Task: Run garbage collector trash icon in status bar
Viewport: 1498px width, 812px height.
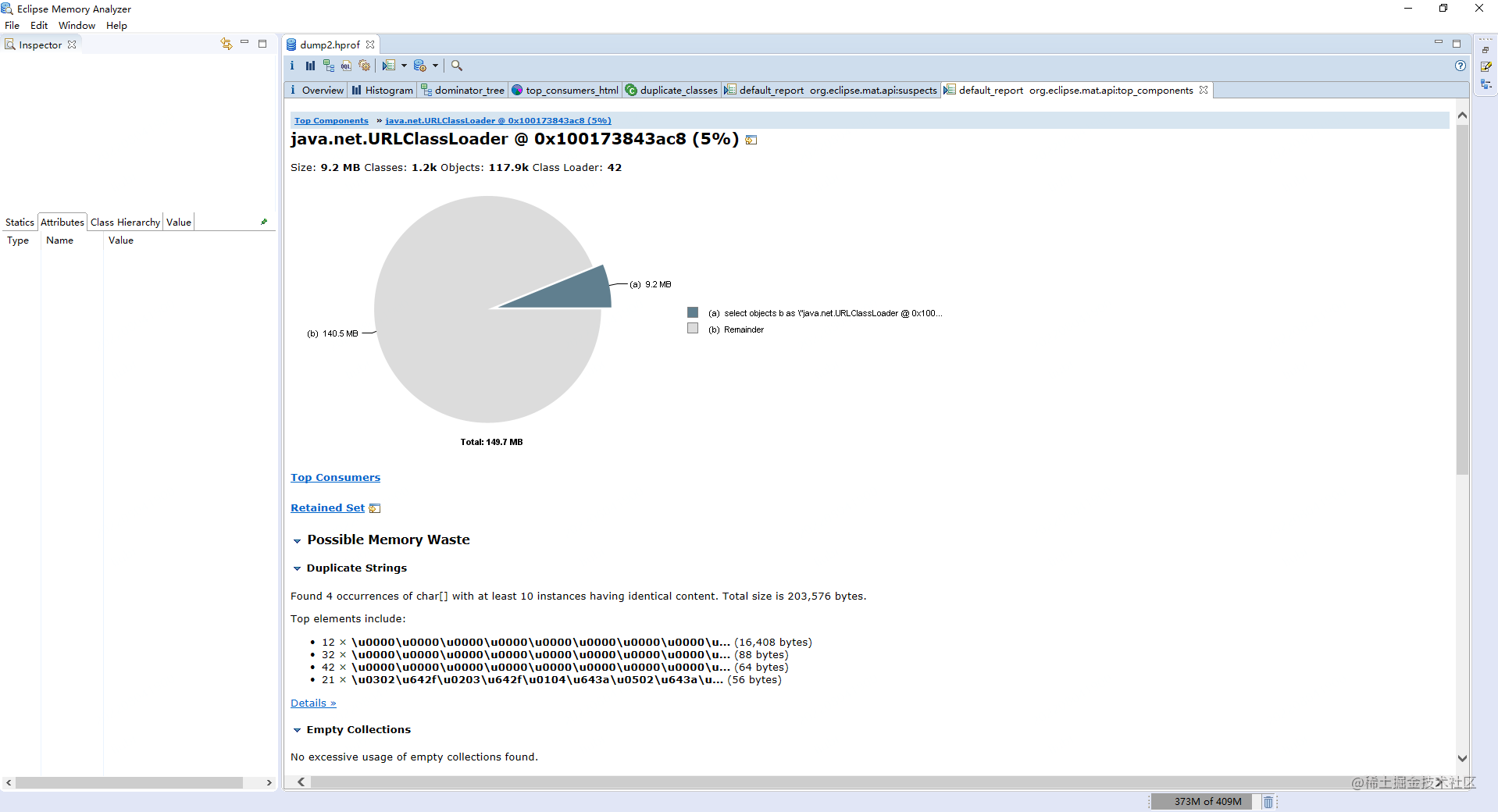Action: tap(1268, 802)
